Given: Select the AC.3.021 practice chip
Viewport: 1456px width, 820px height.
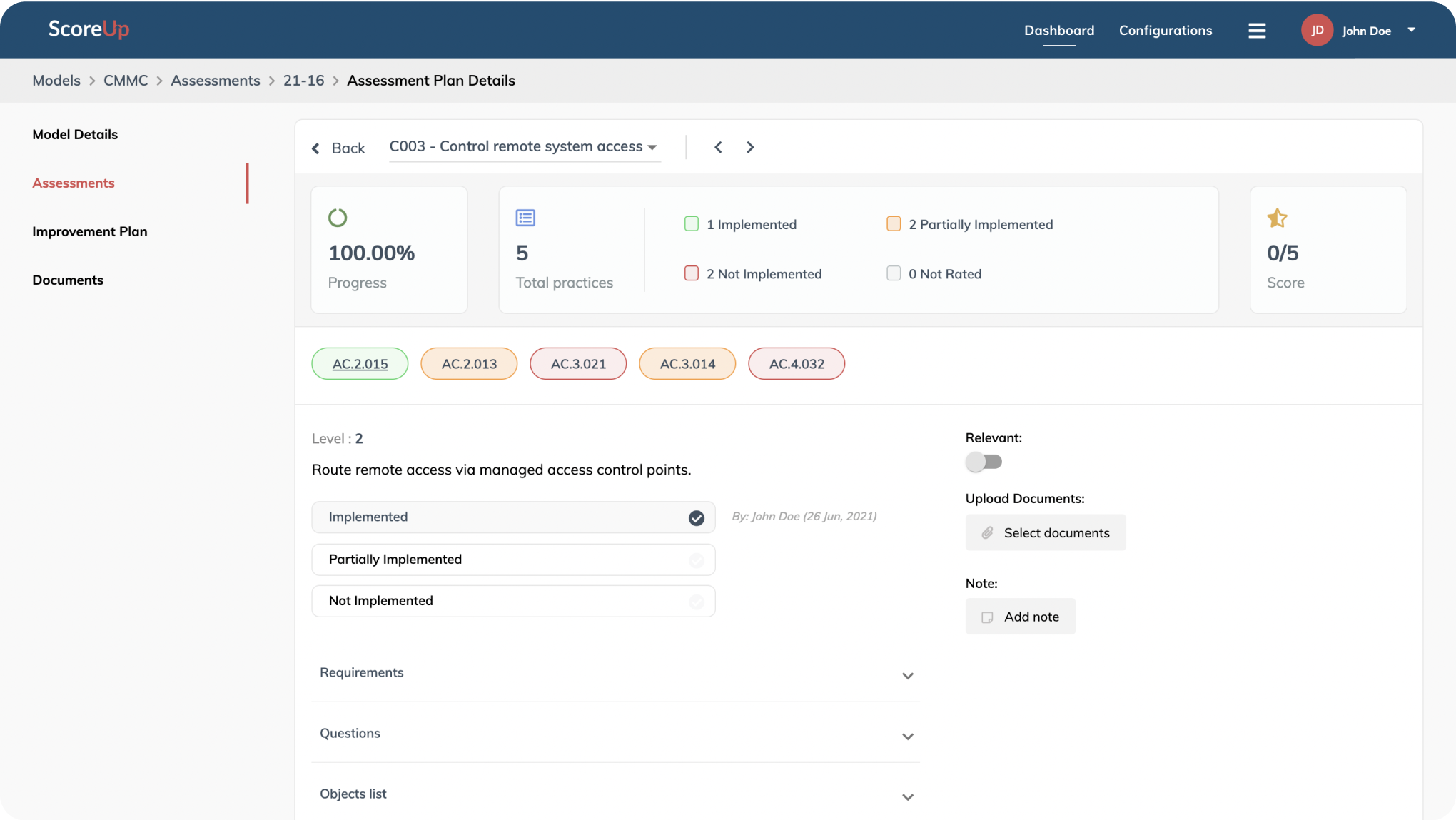Looking at the screenshot, I should [x=578, y=364].
